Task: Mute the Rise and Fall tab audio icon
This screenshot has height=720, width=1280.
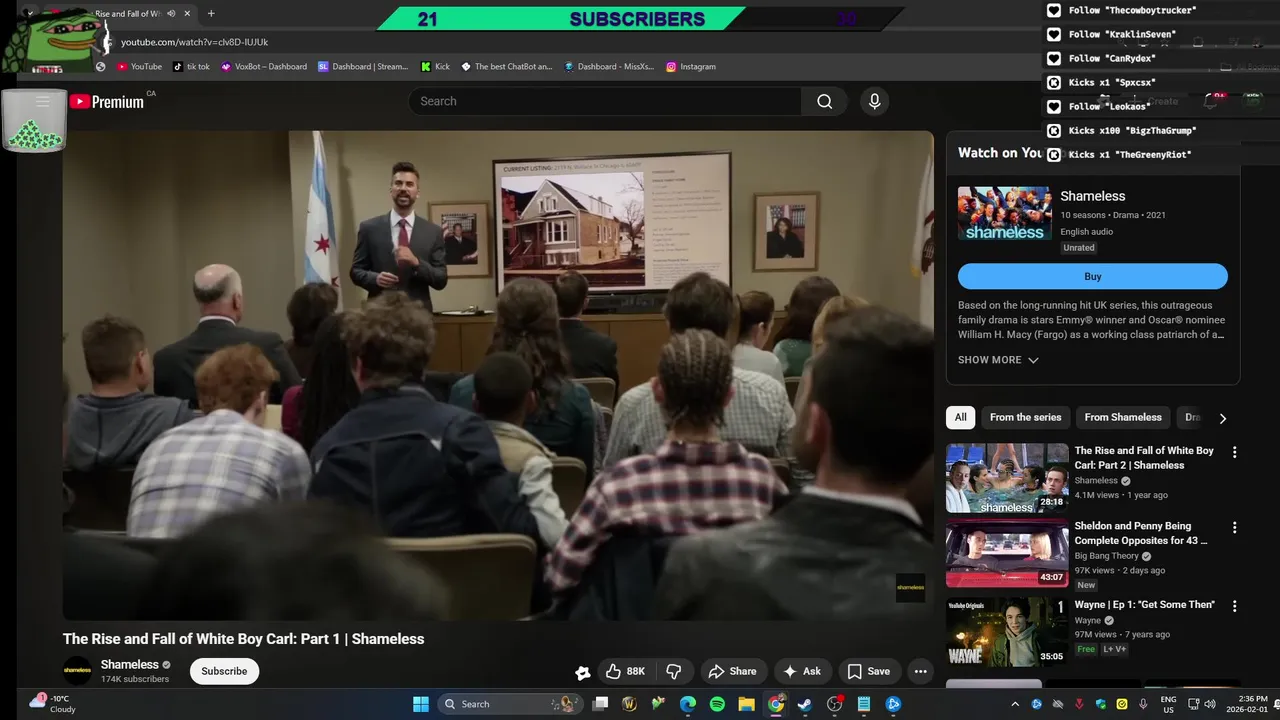Action: tap(171, 14)
